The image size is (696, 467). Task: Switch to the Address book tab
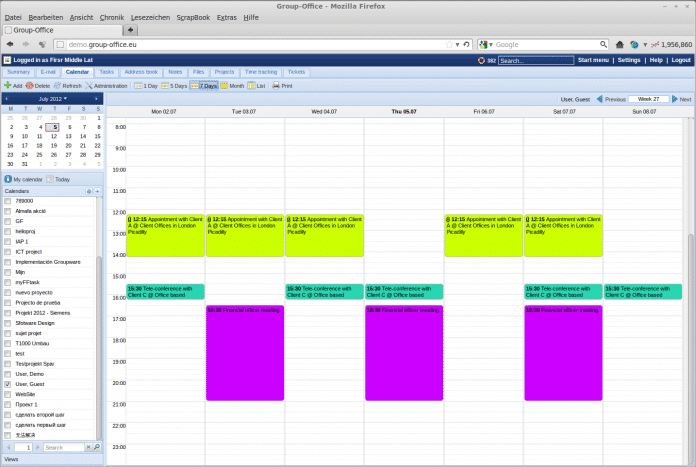[x=141, y=72]
